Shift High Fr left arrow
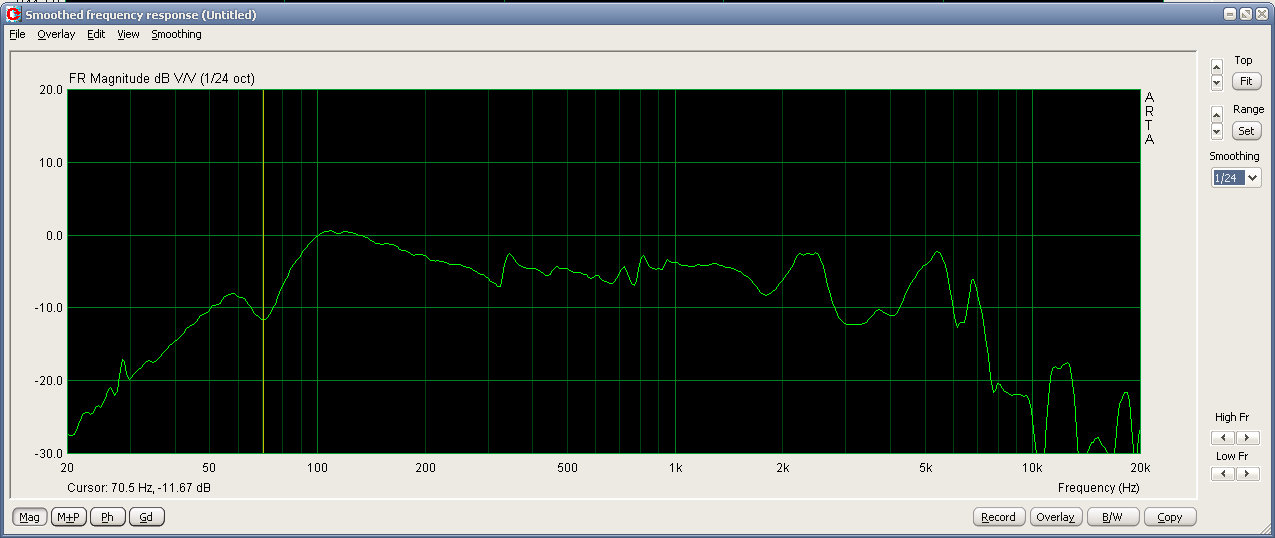1275x538 pixels. 1222,437
